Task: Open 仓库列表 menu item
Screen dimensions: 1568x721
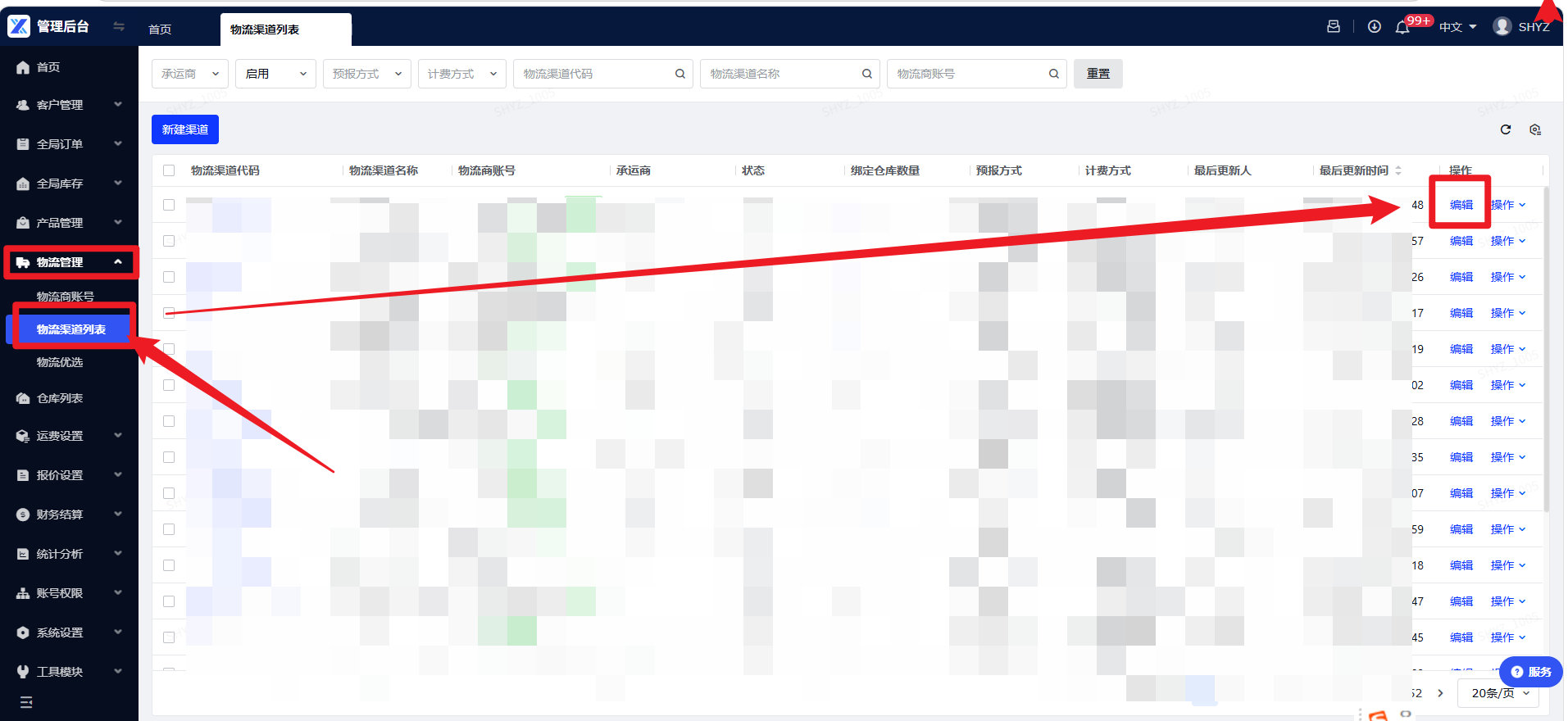Action: [60, 398]
